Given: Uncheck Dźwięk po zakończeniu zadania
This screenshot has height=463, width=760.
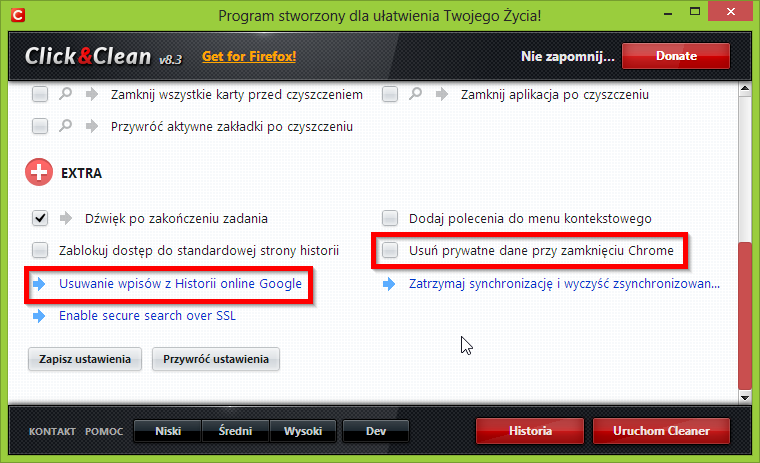Looking at the screenshot, I should [40, 218].
